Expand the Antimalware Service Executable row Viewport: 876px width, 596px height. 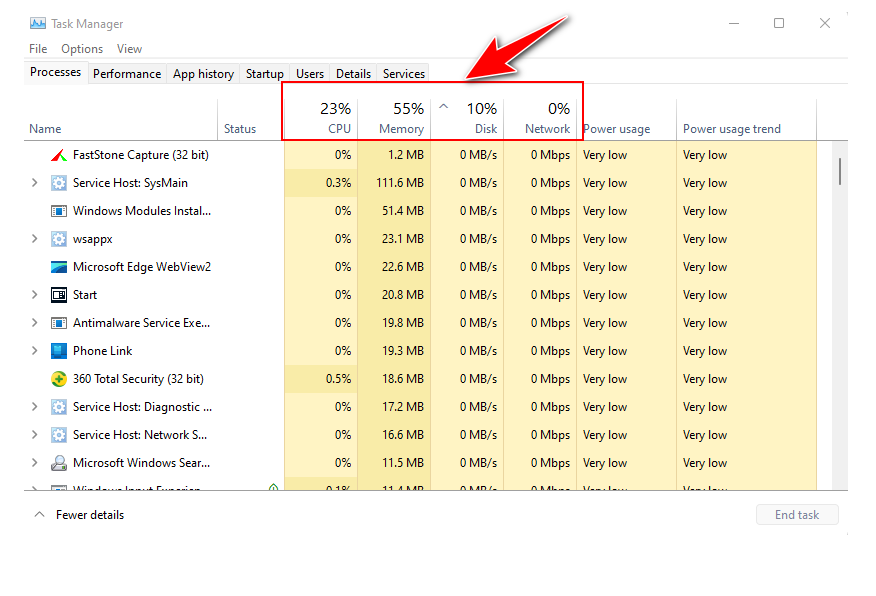pyautogui.click(x=35, y=322)
